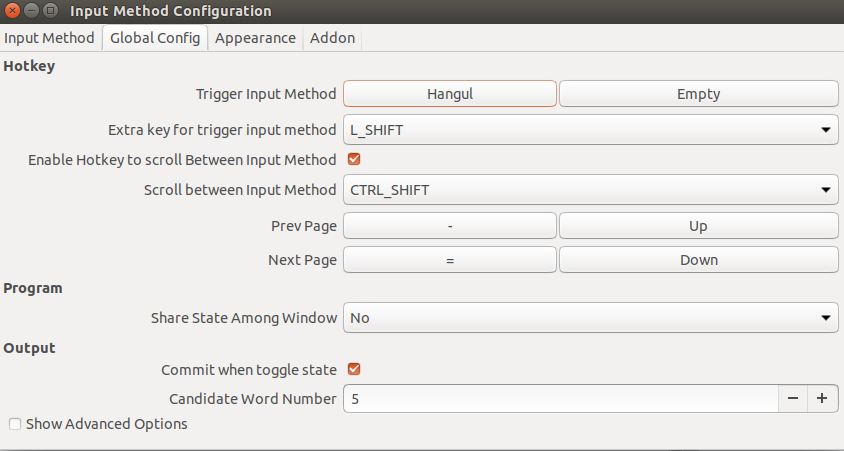Click the Next Page Down key button
Screen dimensions: 844x451
click(698, 260)
